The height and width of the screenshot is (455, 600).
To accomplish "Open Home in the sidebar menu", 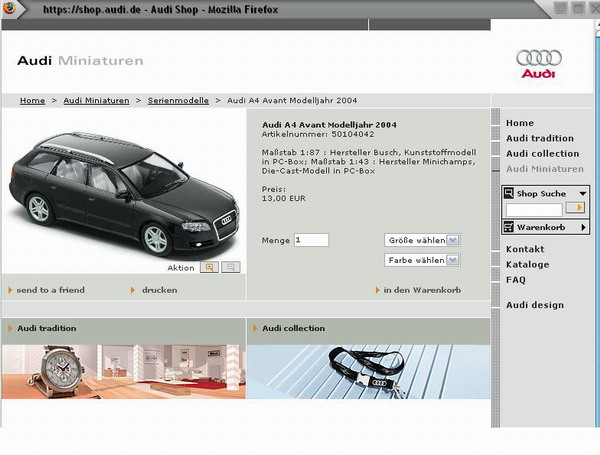I will [x=520, y=123].
